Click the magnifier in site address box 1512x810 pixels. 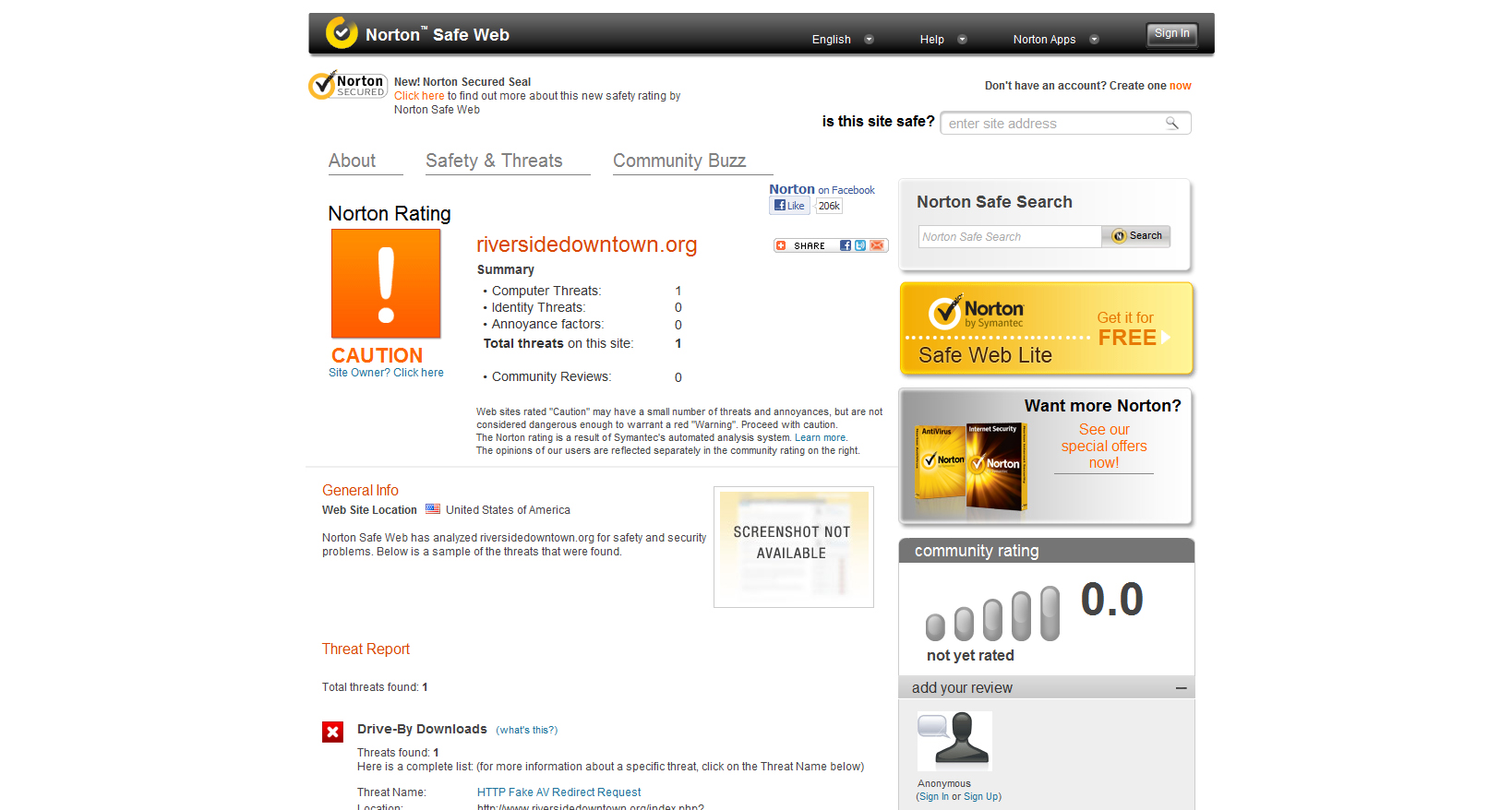tap(1171, 124)
